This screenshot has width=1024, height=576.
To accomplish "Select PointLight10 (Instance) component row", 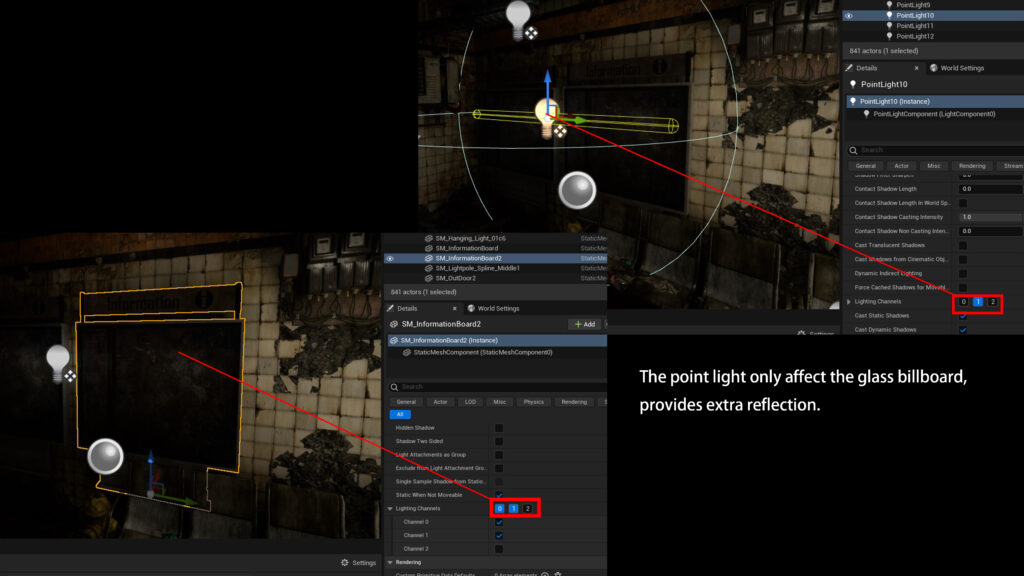I will [935, 101].
